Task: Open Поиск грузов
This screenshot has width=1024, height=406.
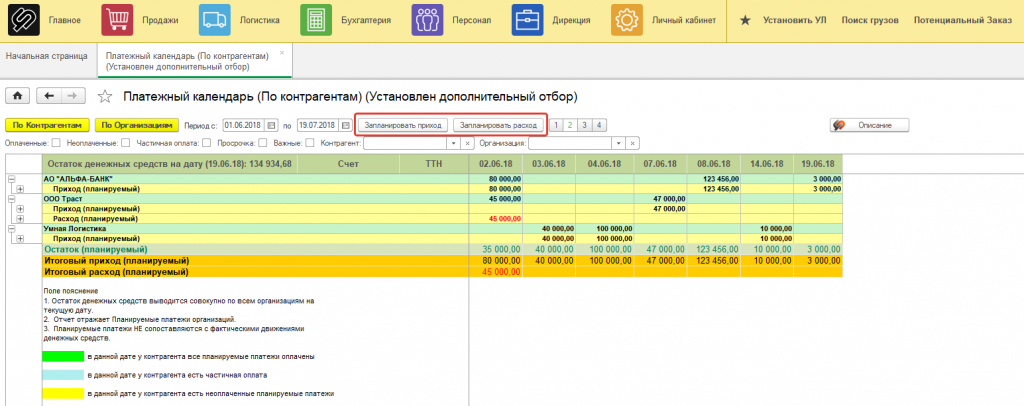Action: click(x=870, y=20)
